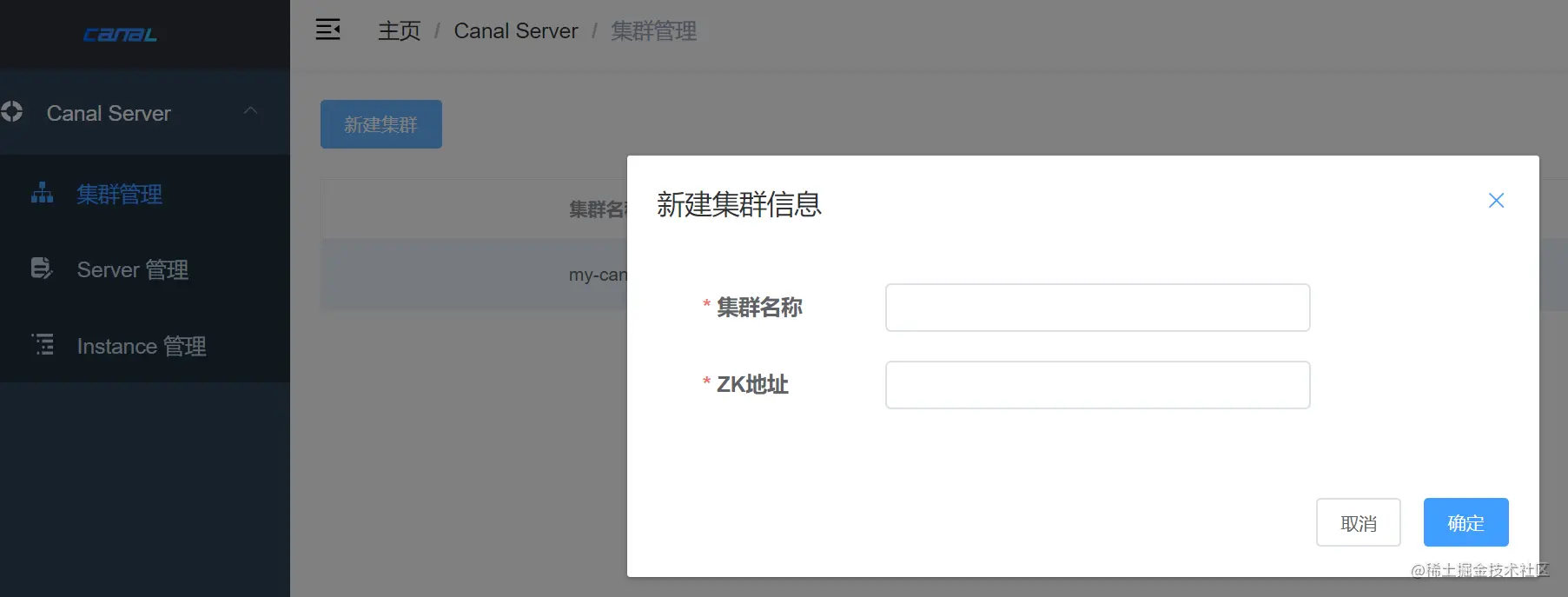Close the 新建集群信息 dialog

pos(1496,201)
